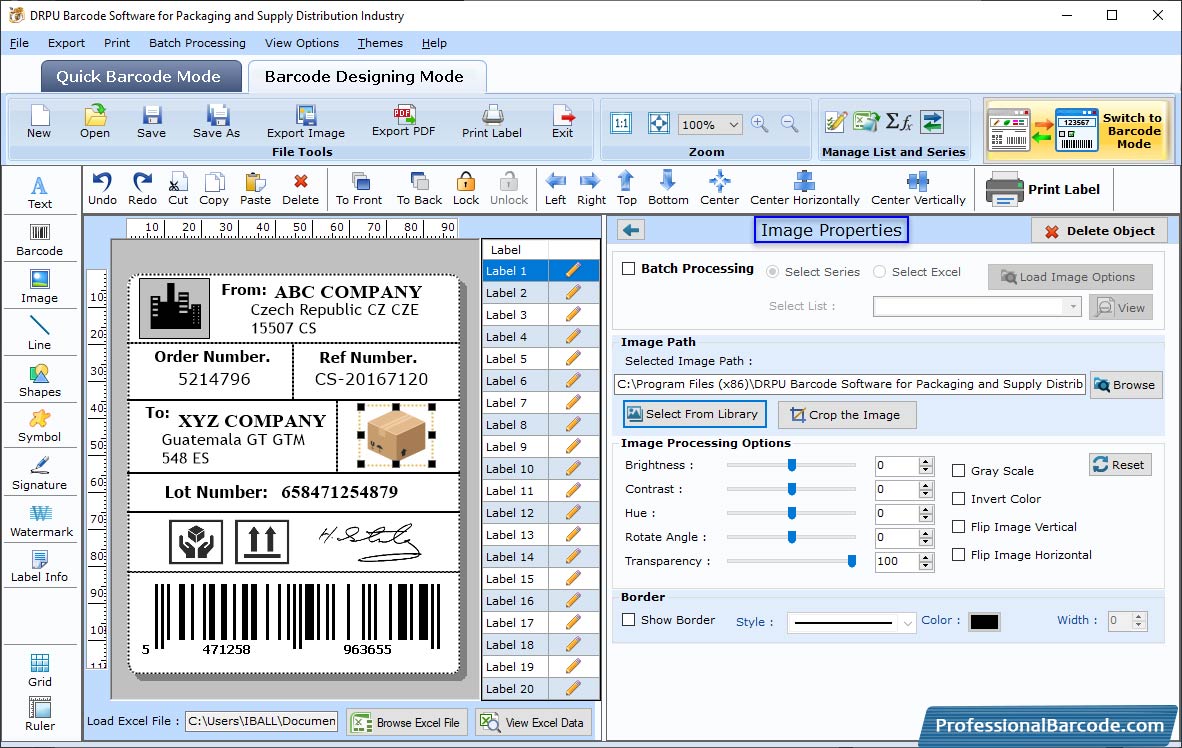
Task: Select Label 5 in the label list
Action: click(540, 359)
